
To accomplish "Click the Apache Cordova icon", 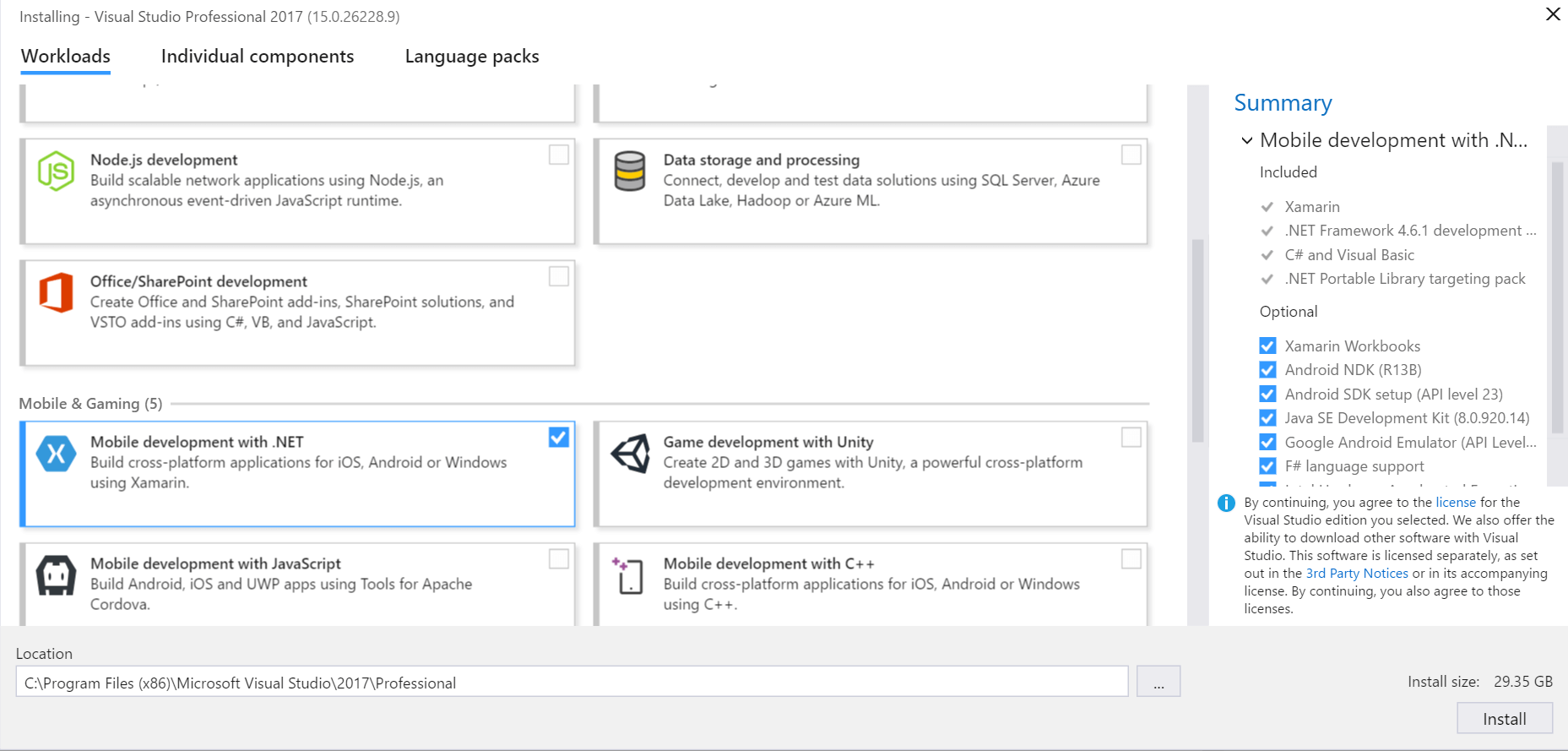I will pyautogui.click(x=56, y=575).
